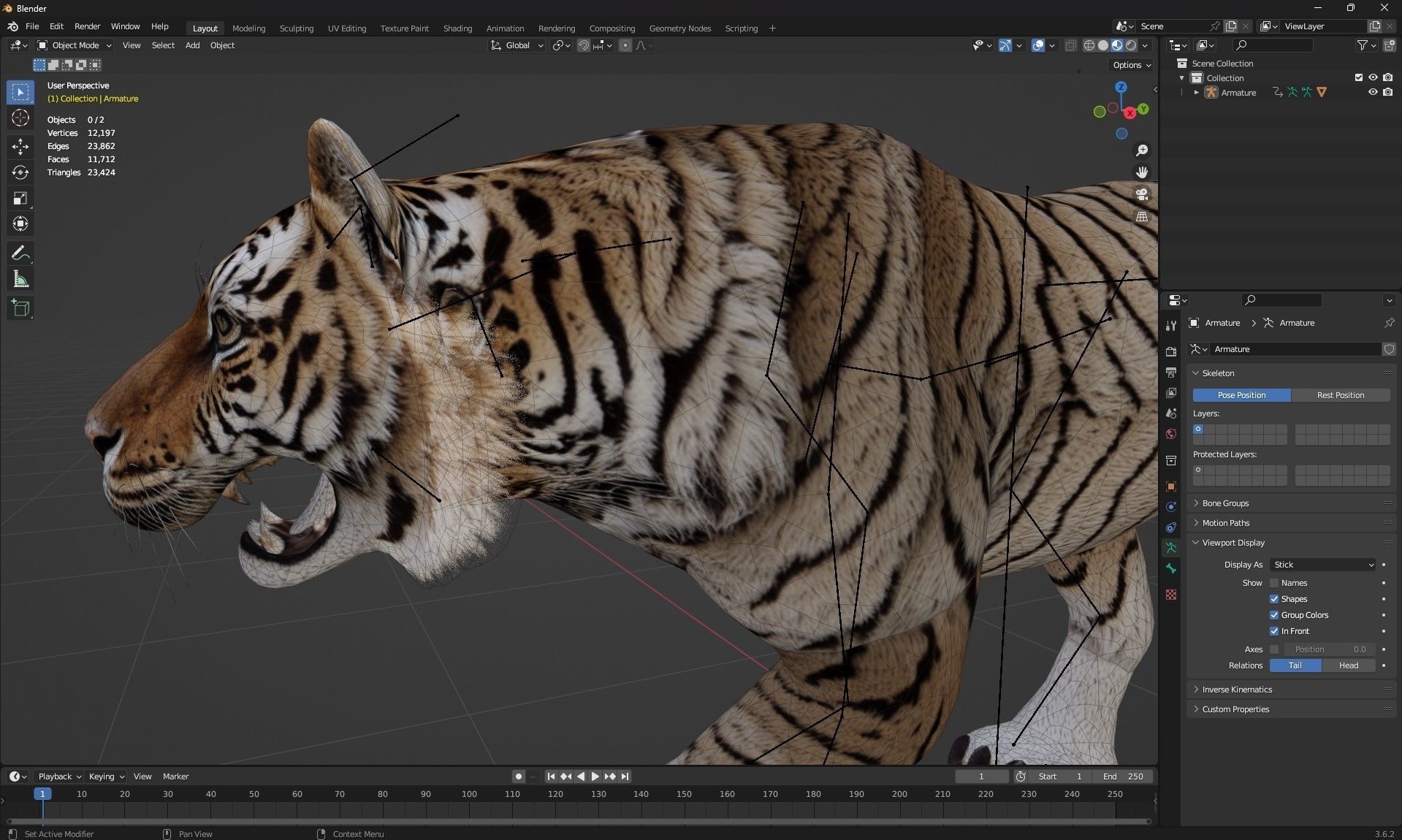
Task: Set Relations to Tail
Action: click(x=1295, y=665)
